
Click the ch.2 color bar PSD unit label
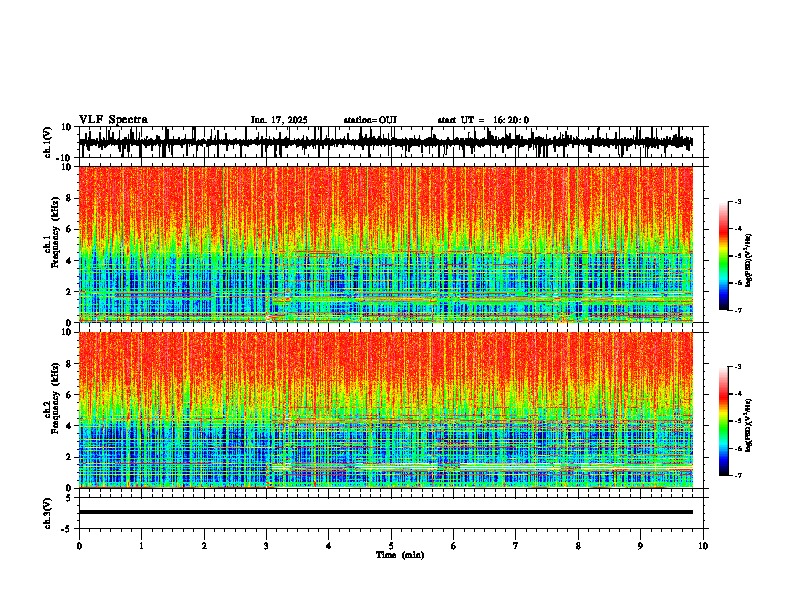pyautogui.click(x=749, y=425)
